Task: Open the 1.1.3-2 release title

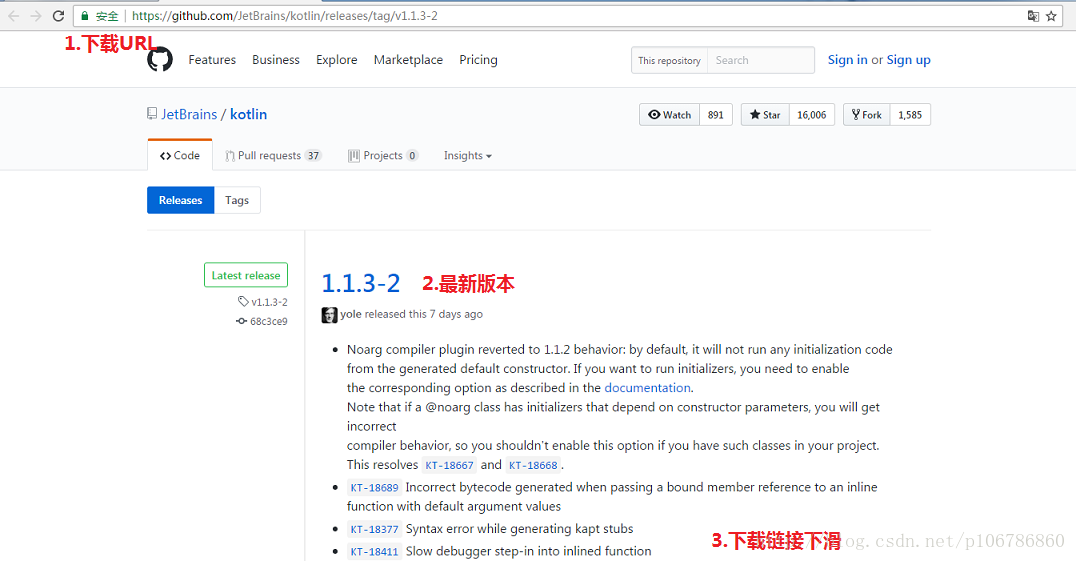Action: coord(361,283)
